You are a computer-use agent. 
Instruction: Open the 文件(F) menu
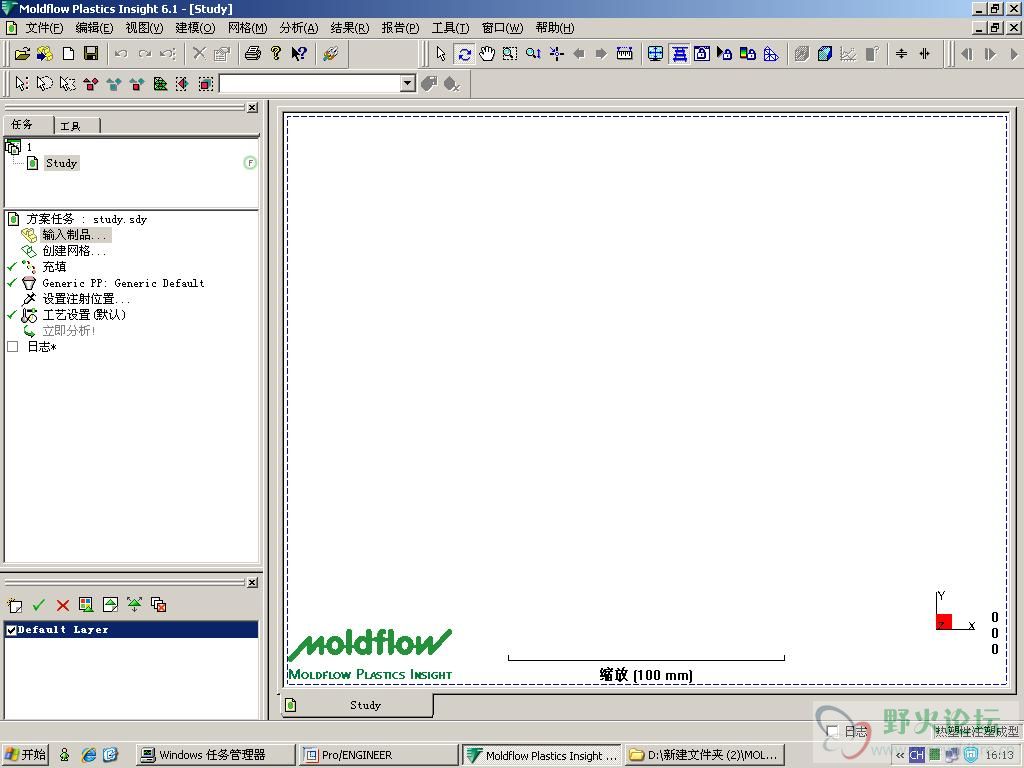[44, 28]
